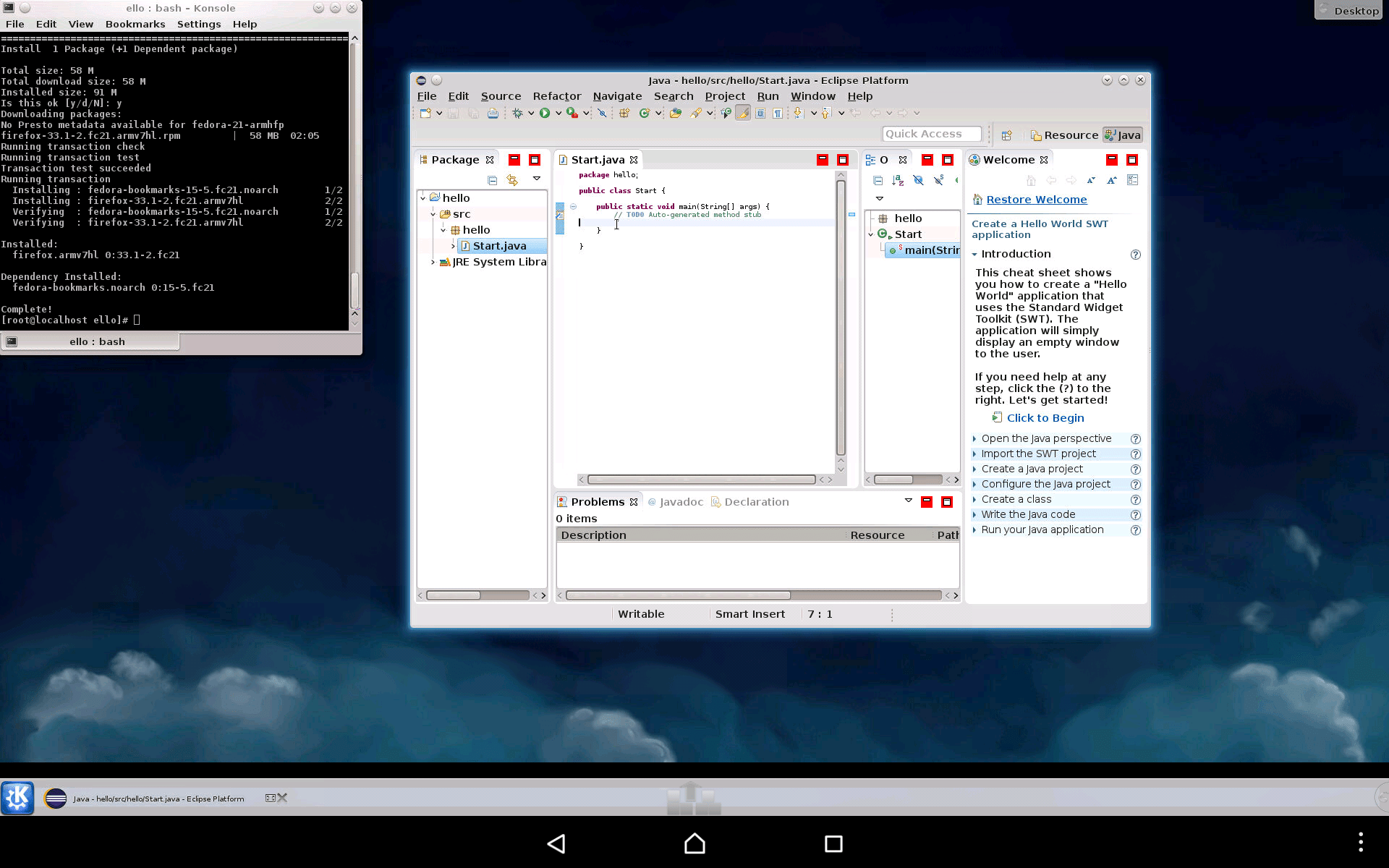Viewport: 1389px width, 868px height.
Task: Switch to the Javadoc tab
Action: point(681,502)
